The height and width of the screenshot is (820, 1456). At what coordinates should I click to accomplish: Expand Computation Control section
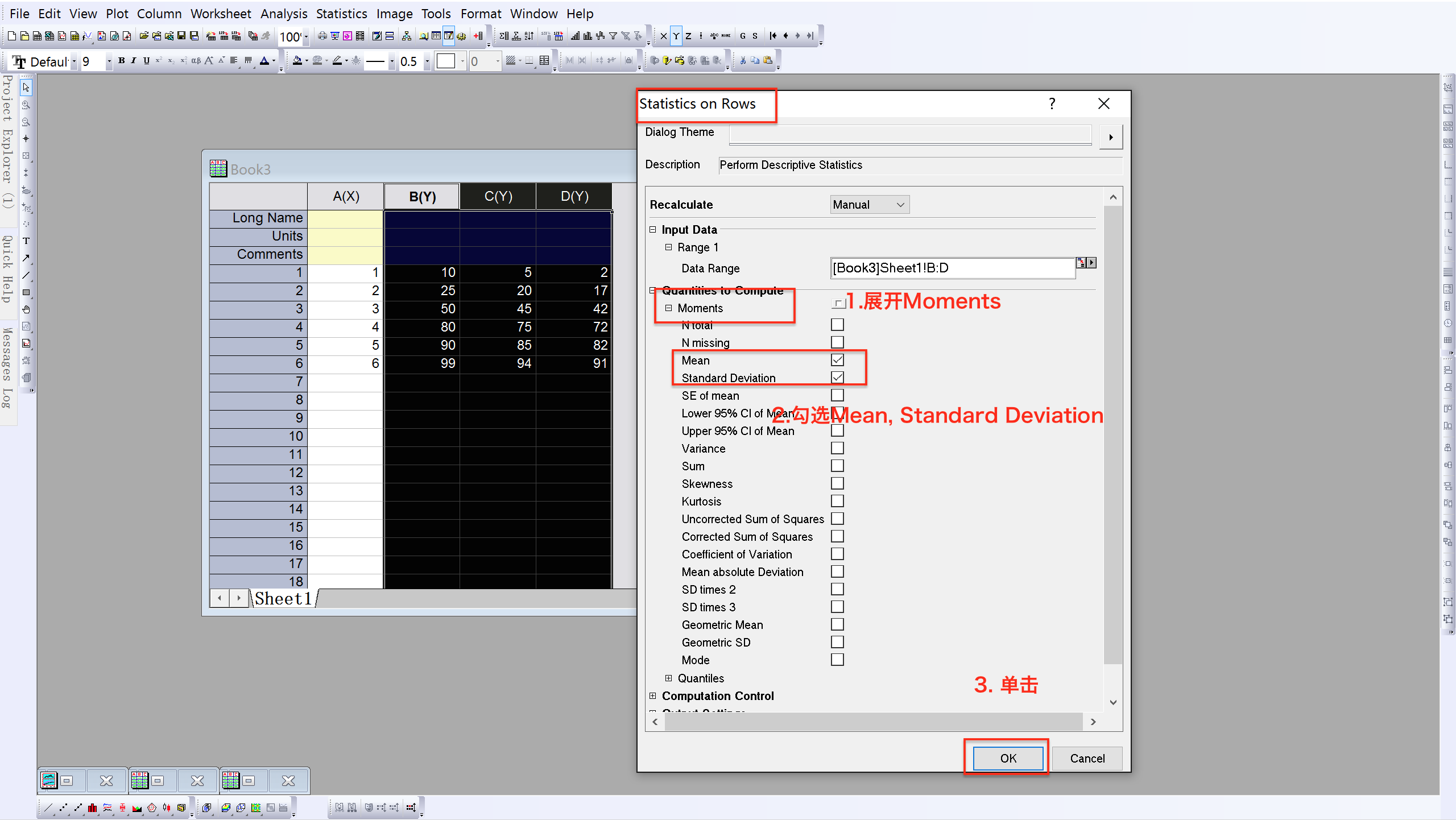click(653, 695)
